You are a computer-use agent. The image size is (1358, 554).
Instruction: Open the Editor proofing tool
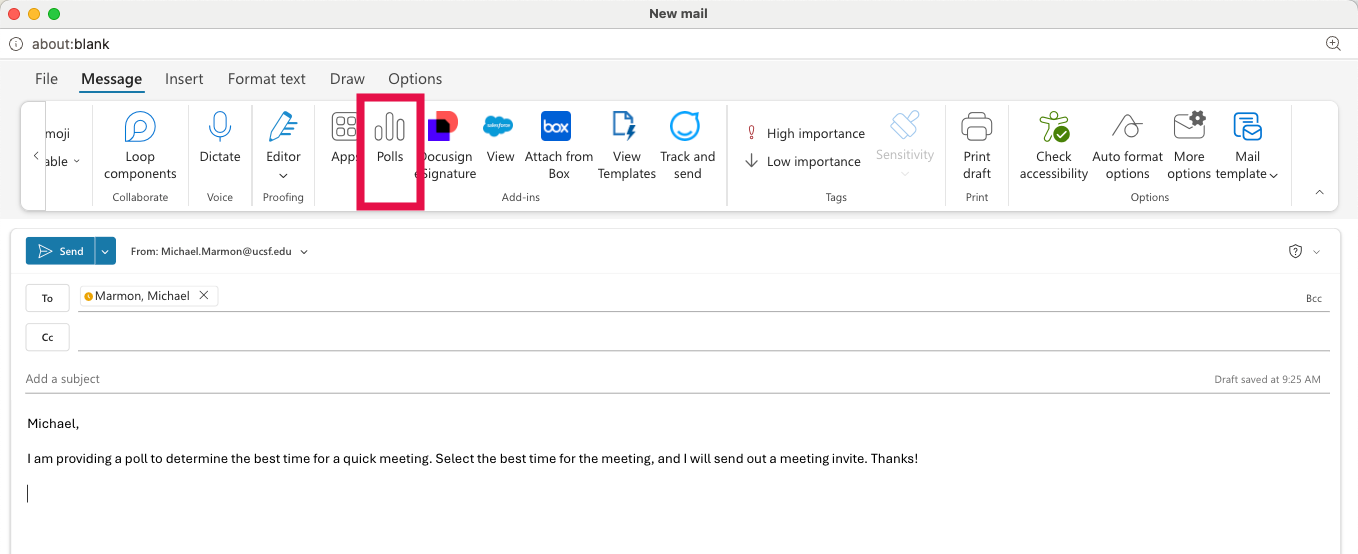[x=283, y=145]
